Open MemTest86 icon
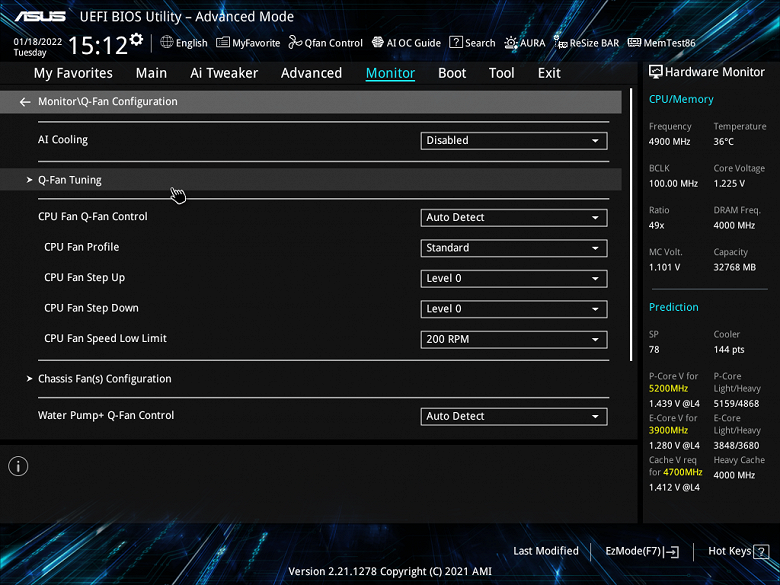 point(634,42)
